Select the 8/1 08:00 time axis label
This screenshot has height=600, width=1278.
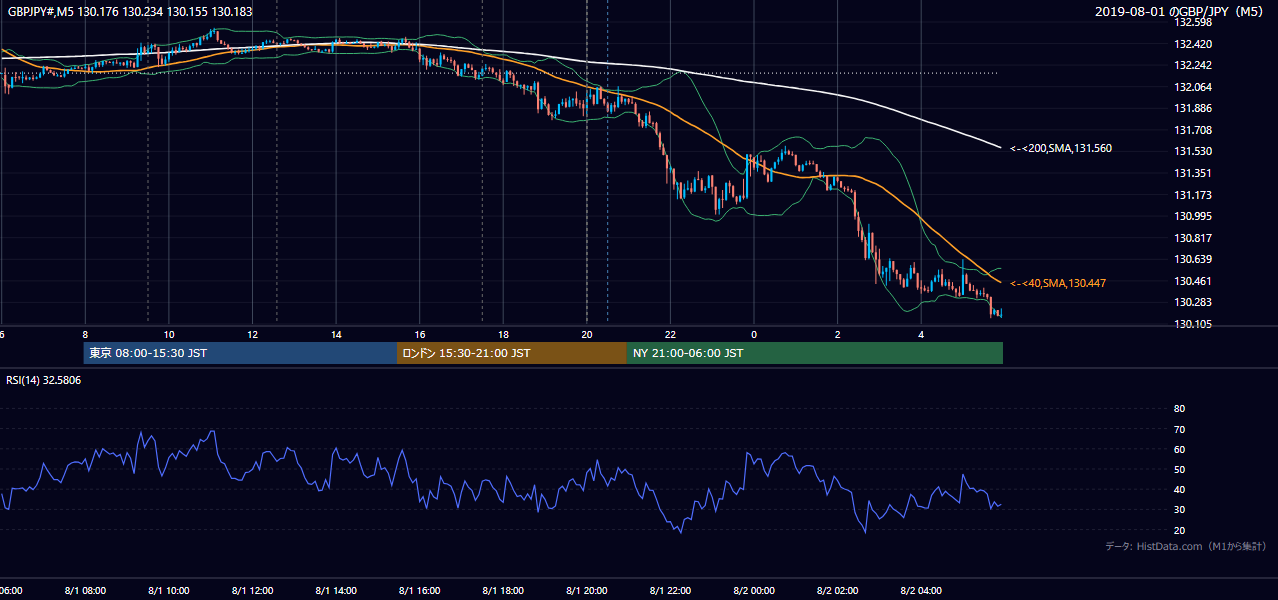(x=85, y=591)
